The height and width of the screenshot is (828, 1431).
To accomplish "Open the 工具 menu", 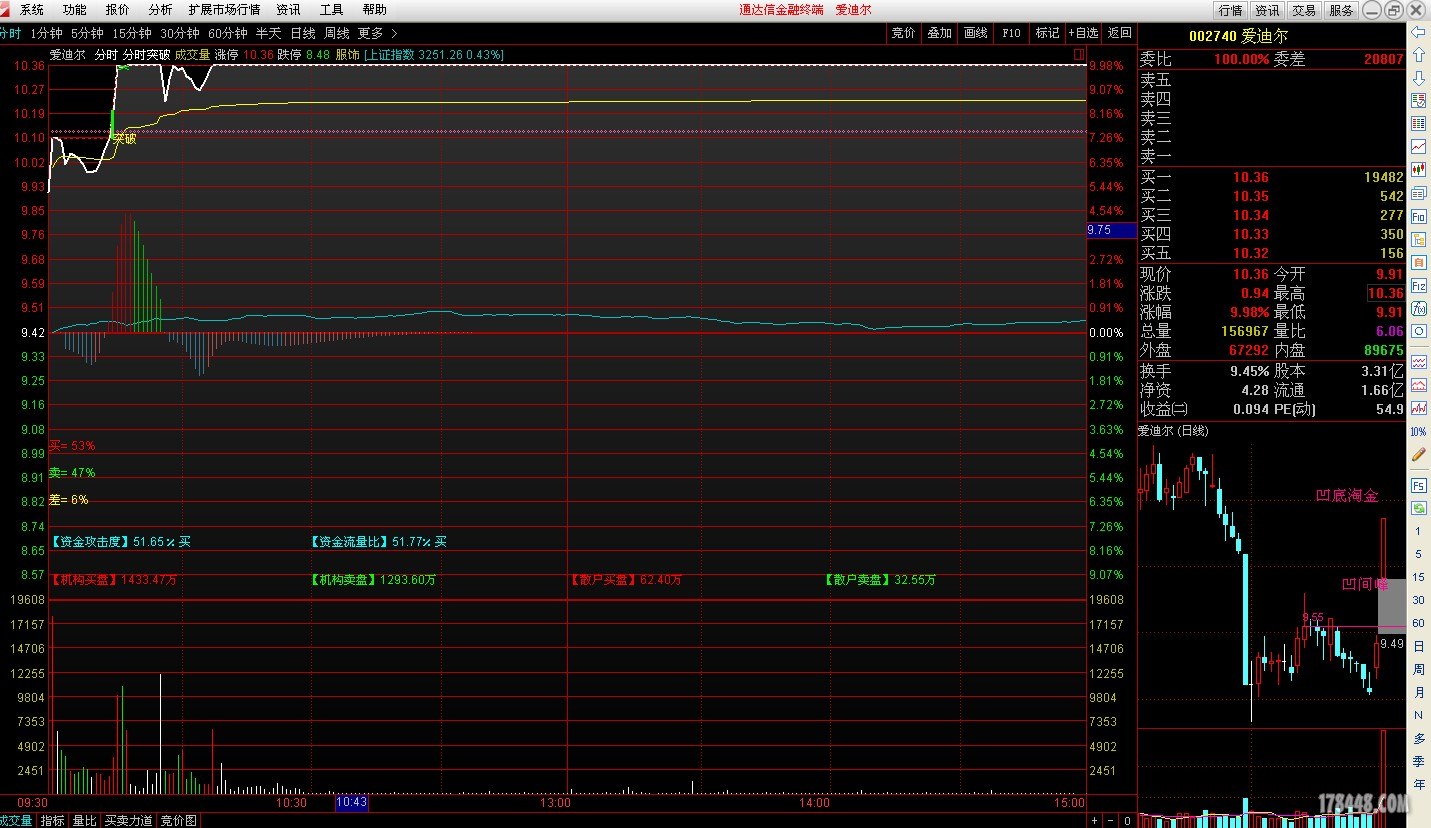I will point(331,9).
